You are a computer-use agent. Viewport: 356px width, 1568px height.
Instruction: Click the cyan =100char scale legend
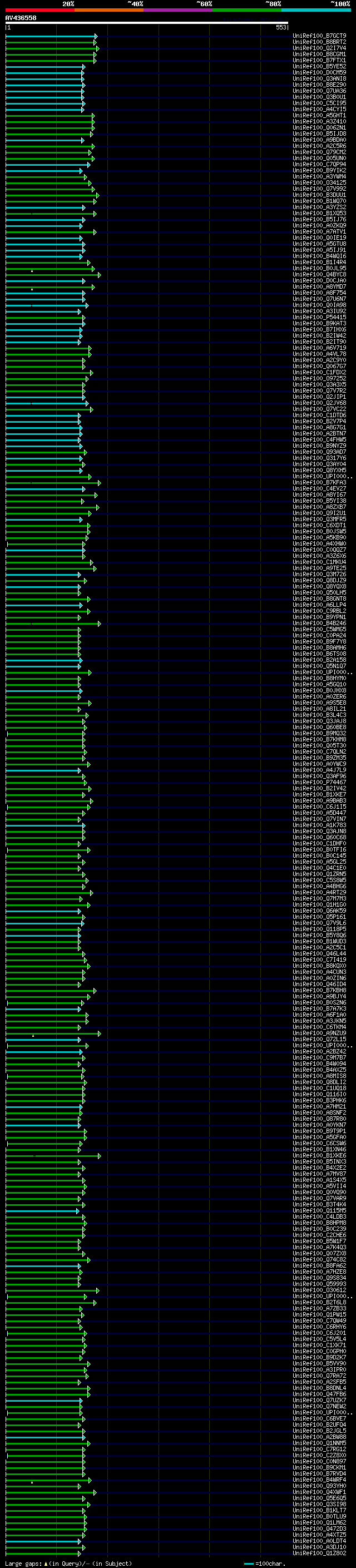click(265, 1564)
